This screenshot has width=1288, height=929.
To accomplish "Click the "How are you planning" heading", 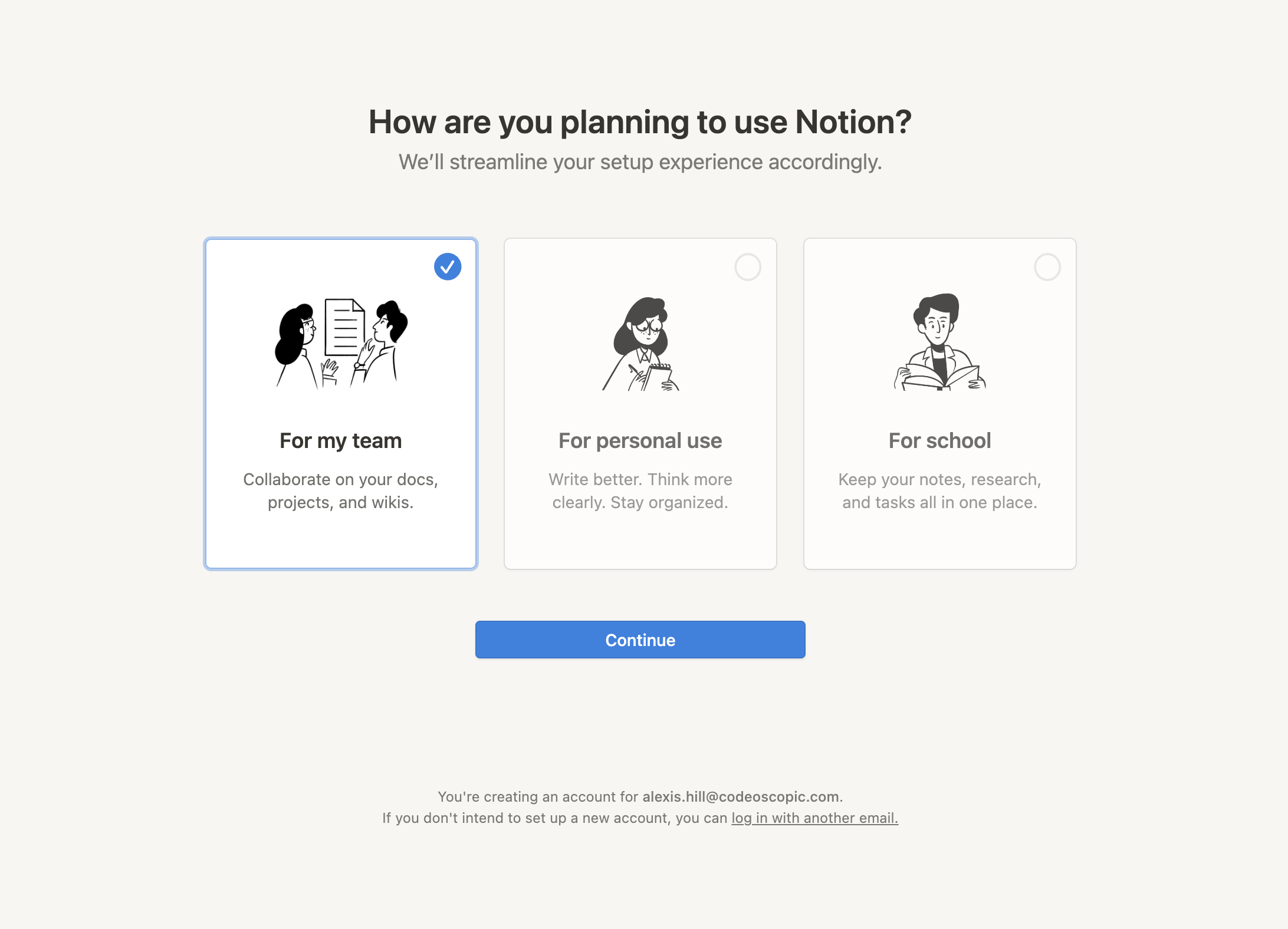I will click(x=640, y=122).
